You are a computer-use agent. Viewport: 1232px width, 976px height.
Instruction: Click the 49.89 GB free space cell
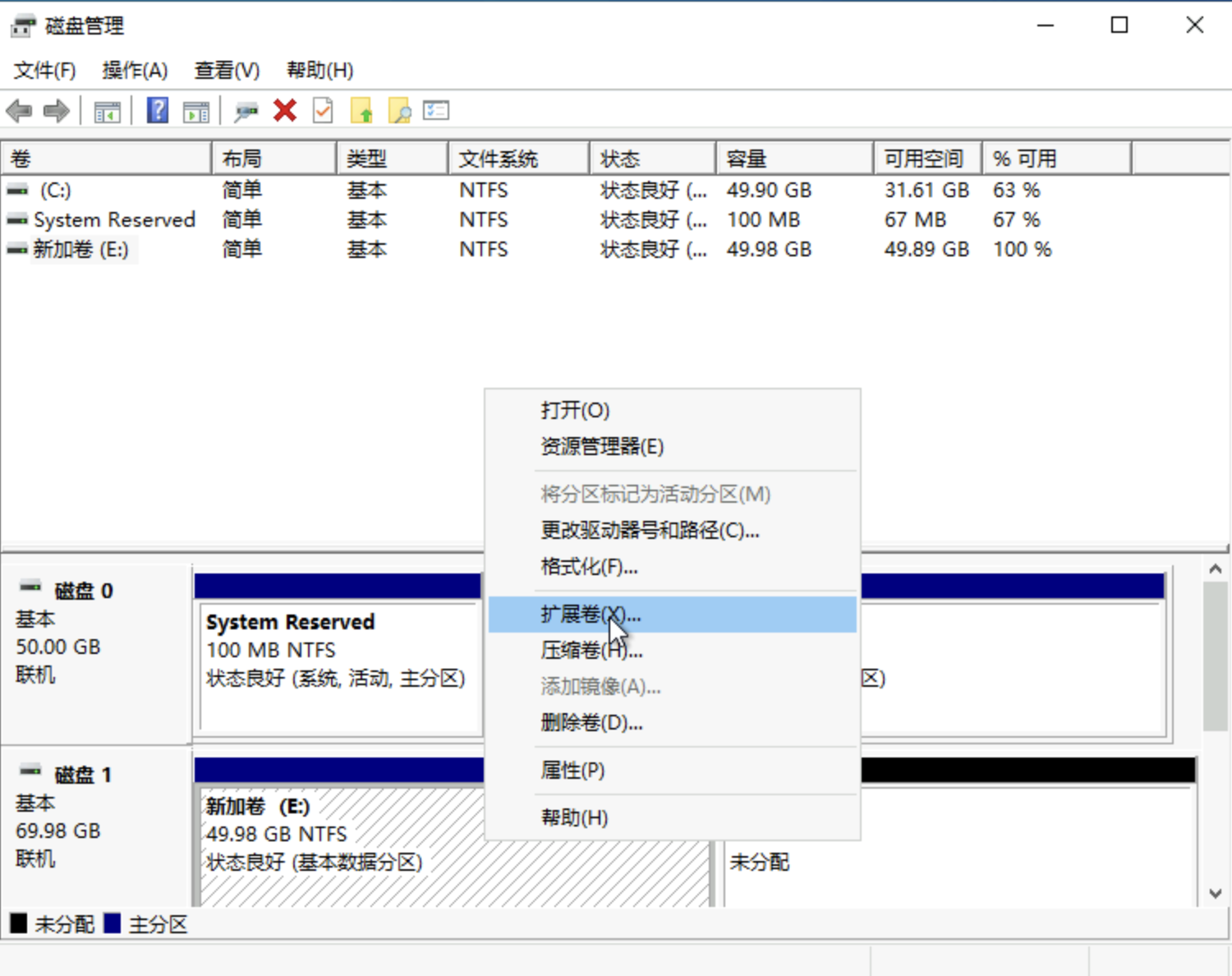(926, 249)
